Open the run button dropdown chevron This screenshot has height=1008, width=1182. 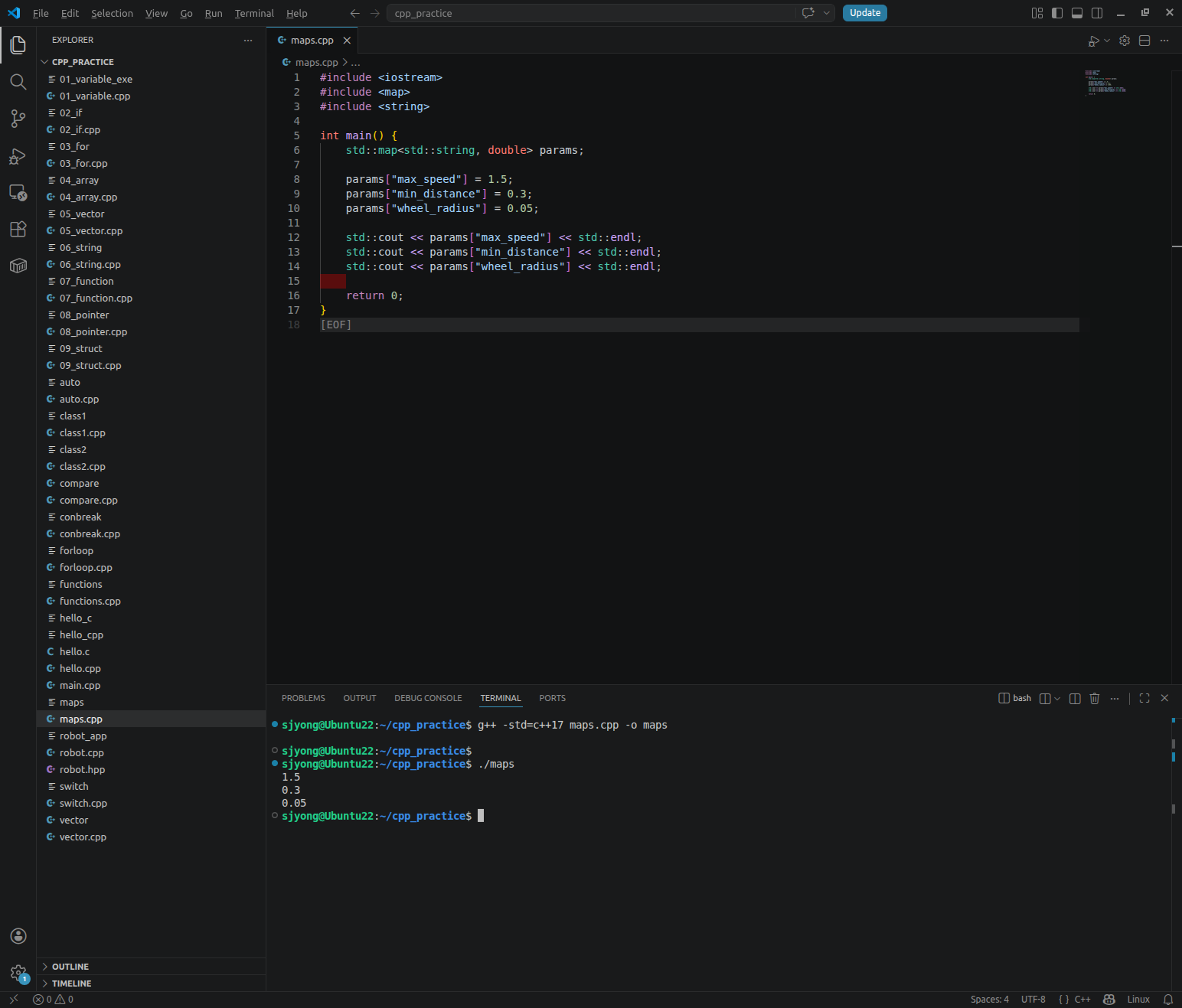[x=1107, y=41]
